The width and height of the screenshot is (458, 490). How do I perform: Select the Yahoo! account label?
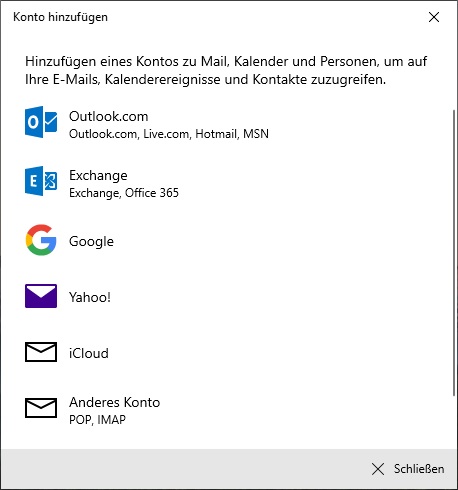point(90,297)
